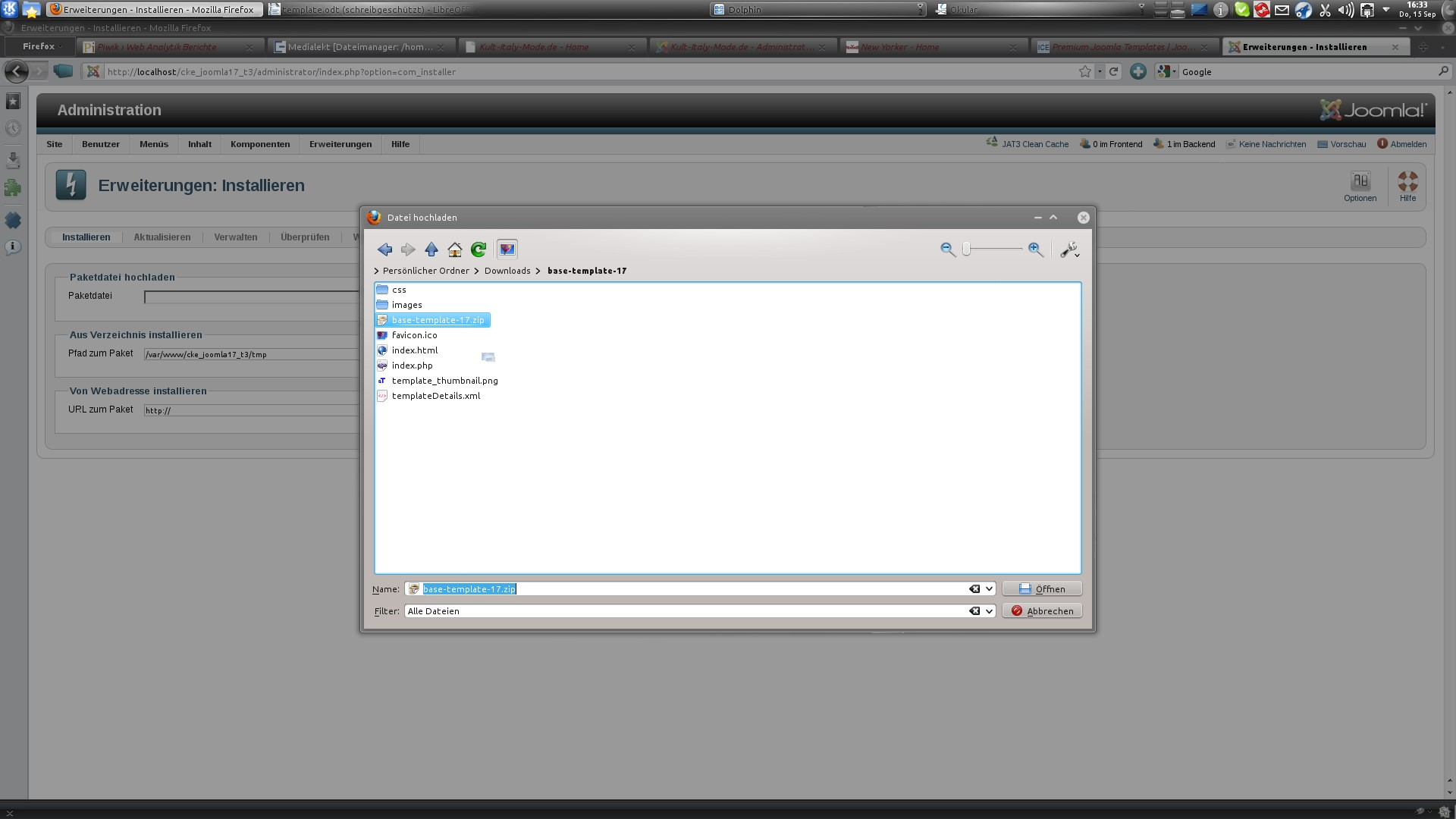The height and width of the screenshot is (819, 1456).
Task: Open the Menüs menu
Action: pyautogui.click(x=154, y=144)
